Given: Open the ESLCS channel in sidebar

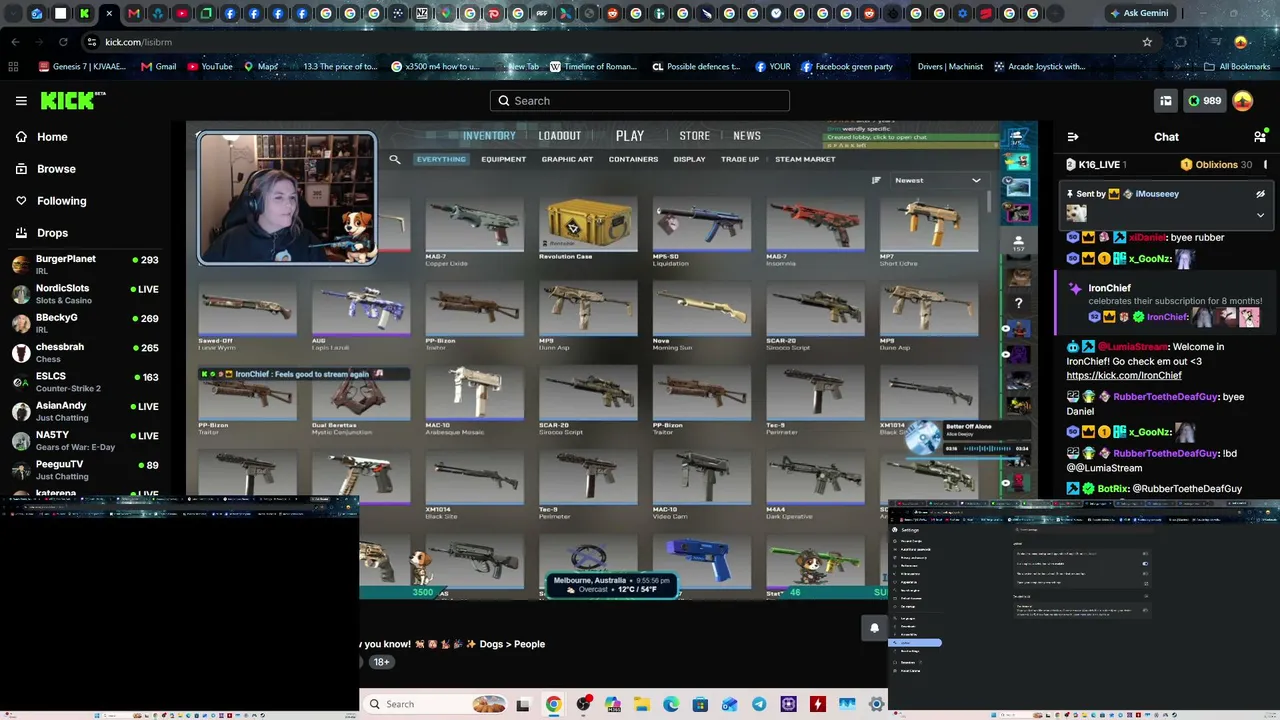Looking at the screenshot, I should pos(86,382).
